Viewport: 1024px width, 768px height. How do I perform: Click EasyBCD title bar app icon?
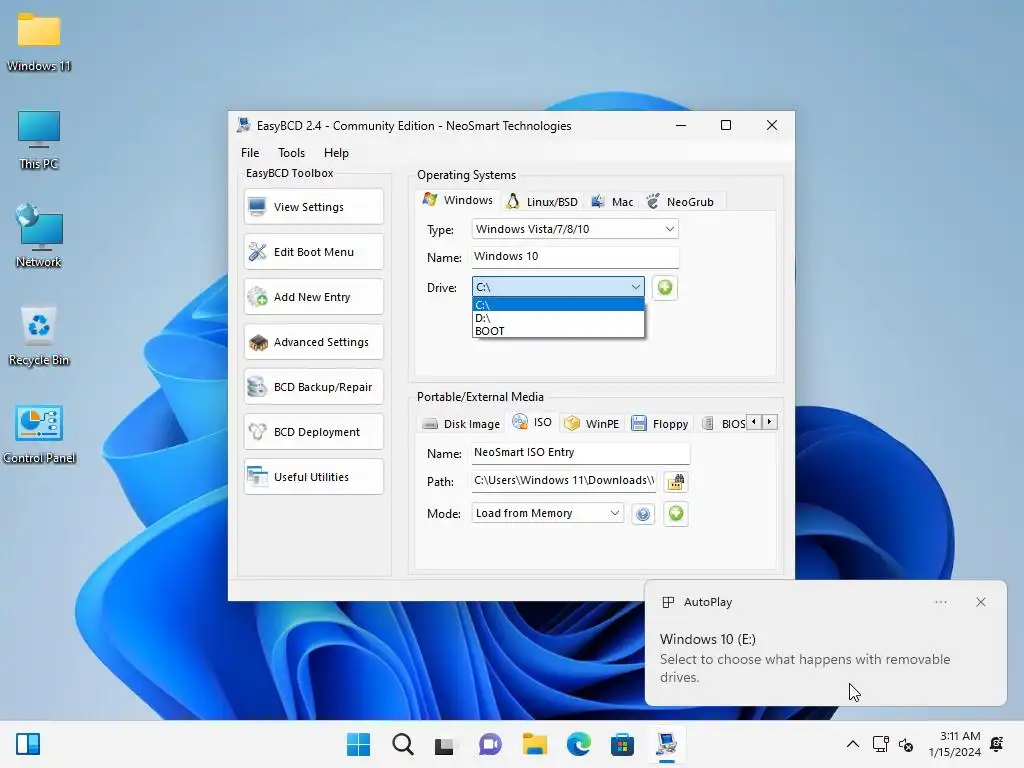click(x=244, y=125)
